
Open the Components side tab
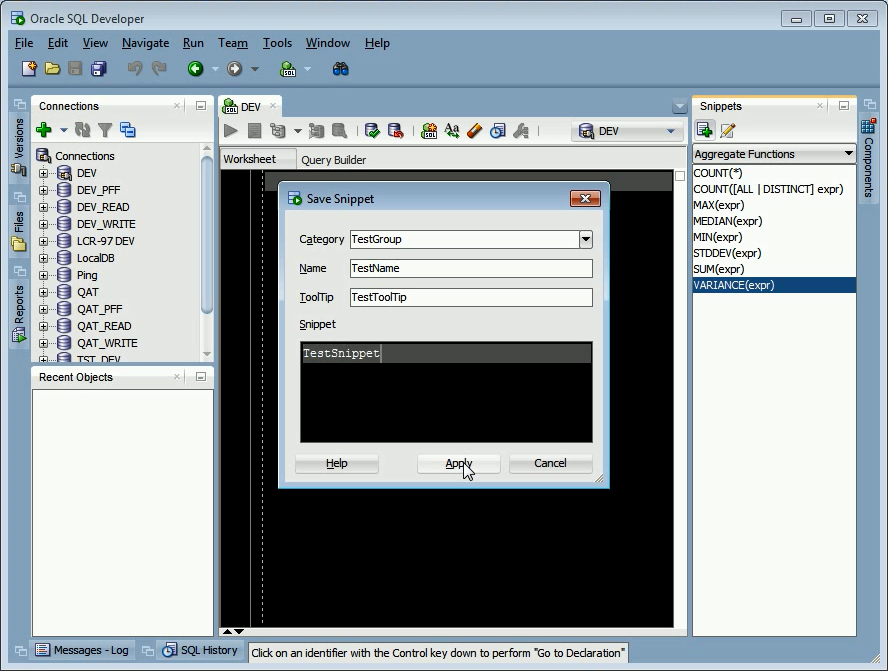coord(869,157)
